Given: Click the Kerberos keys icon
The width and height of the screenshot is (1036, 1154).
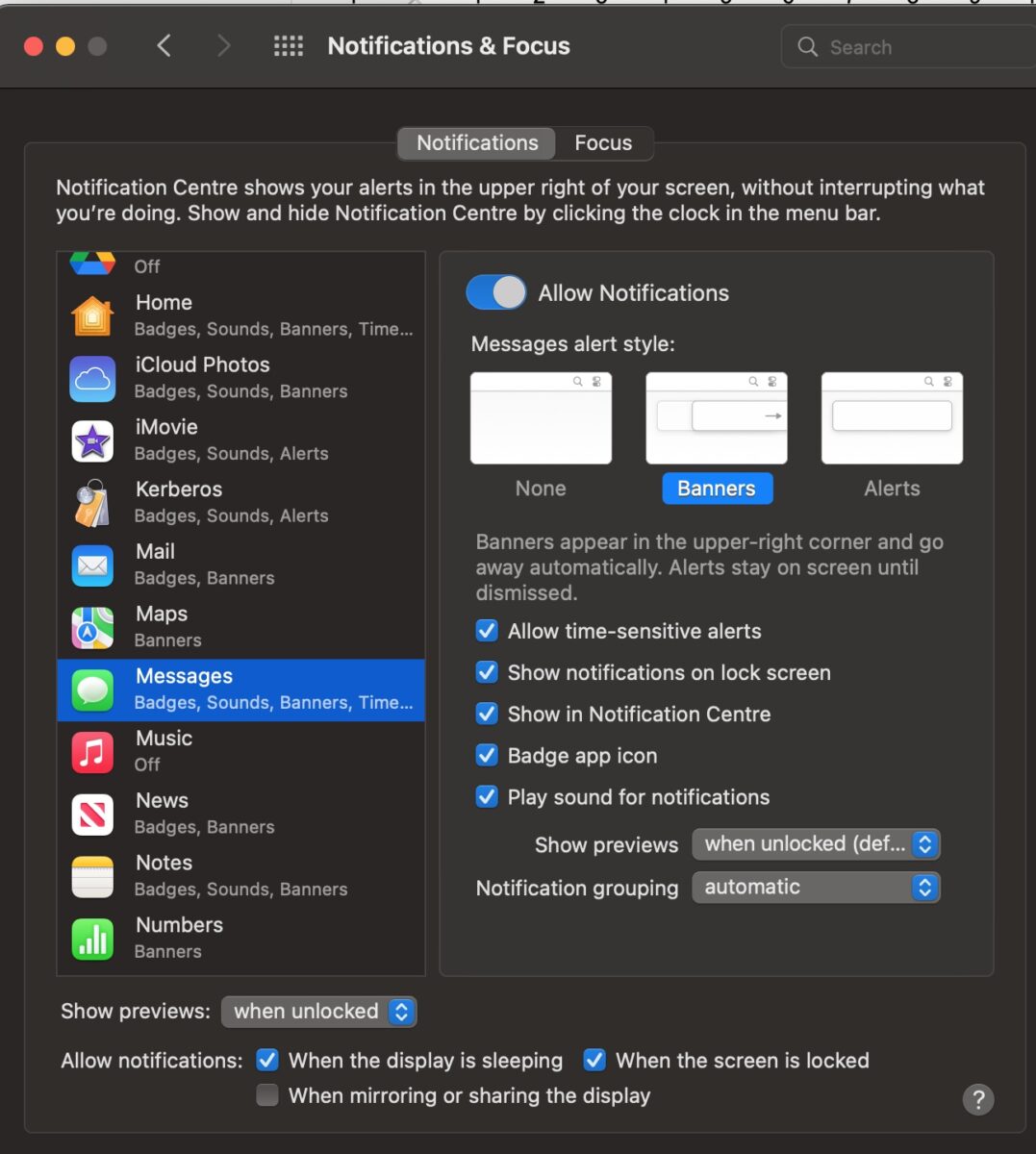Looking at the screenshot, I should [x=92, y=503].
